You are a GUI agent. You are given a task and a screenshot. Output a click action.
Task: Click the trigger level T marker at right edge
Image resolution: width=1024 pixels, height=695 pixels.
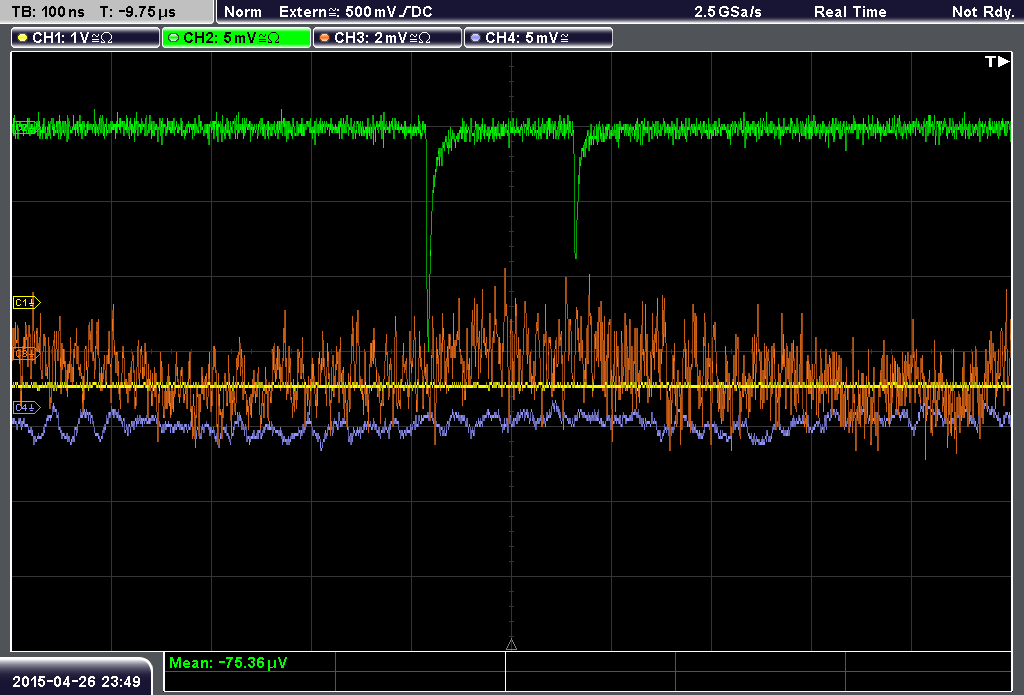point(997,61)
